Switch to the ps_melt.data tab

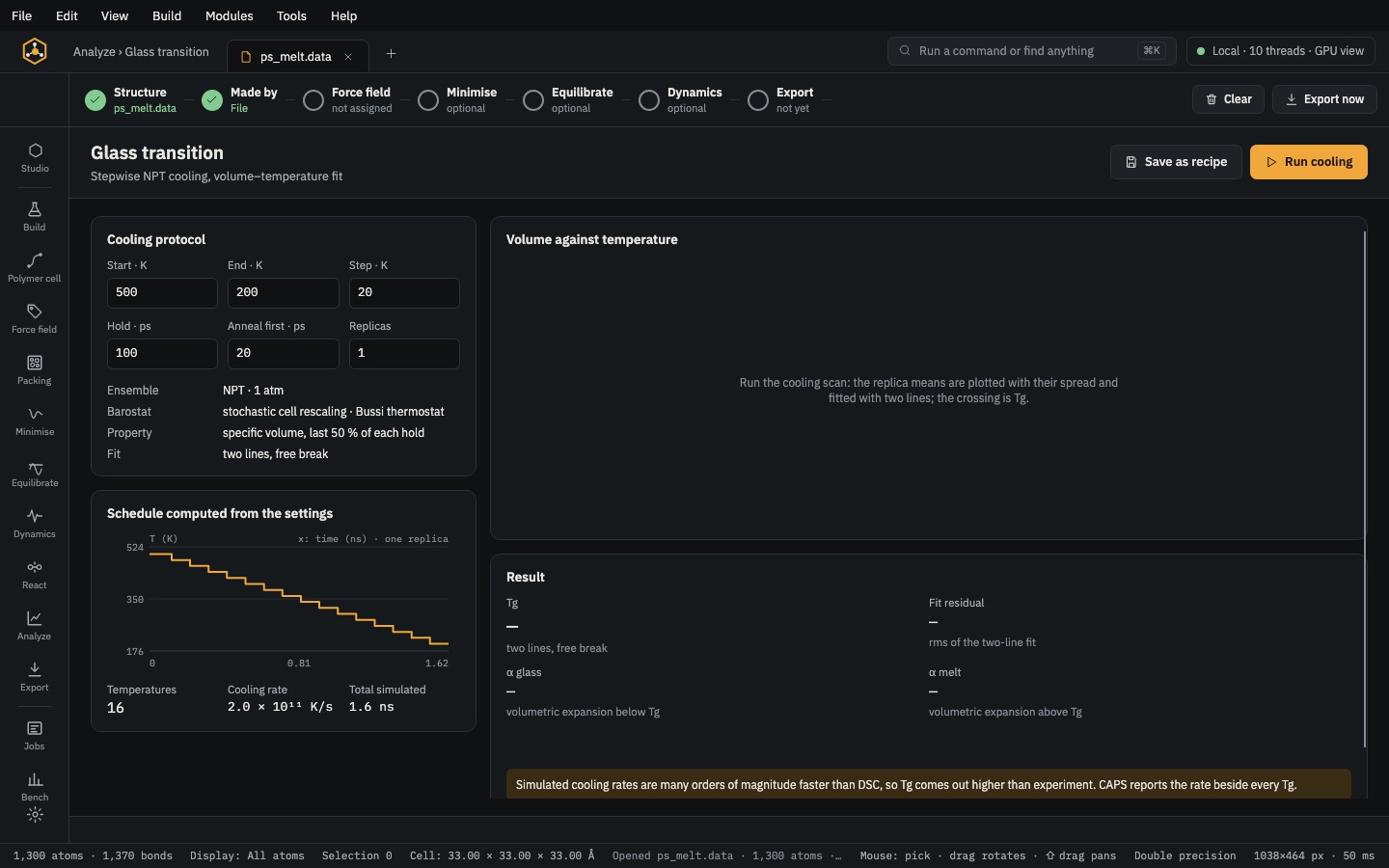point(298,57)
